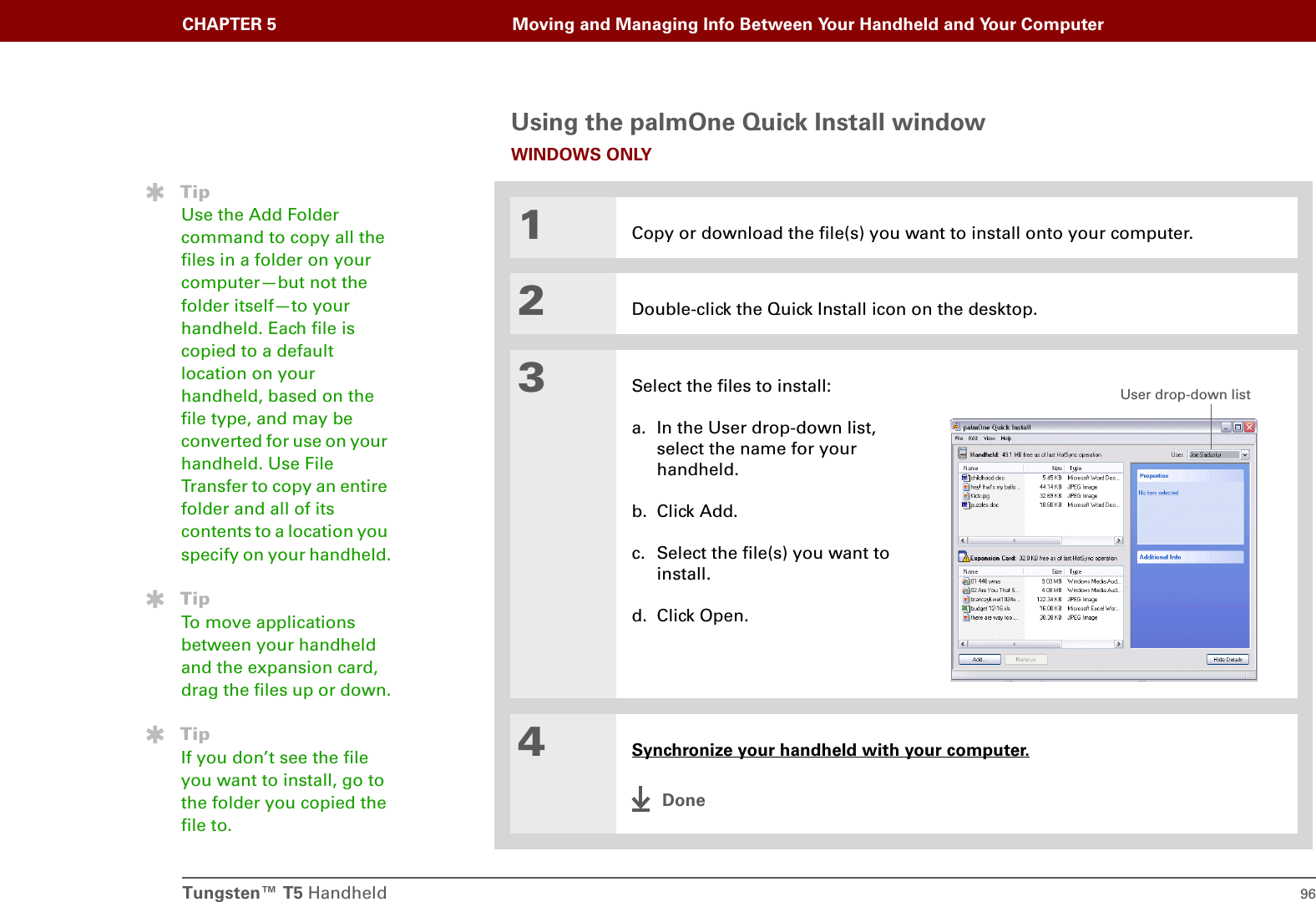The height and width of the screenshot is (902, 1316).
Task: Minimize the palmOne Quick Install window
Action: coord(1226,427)
